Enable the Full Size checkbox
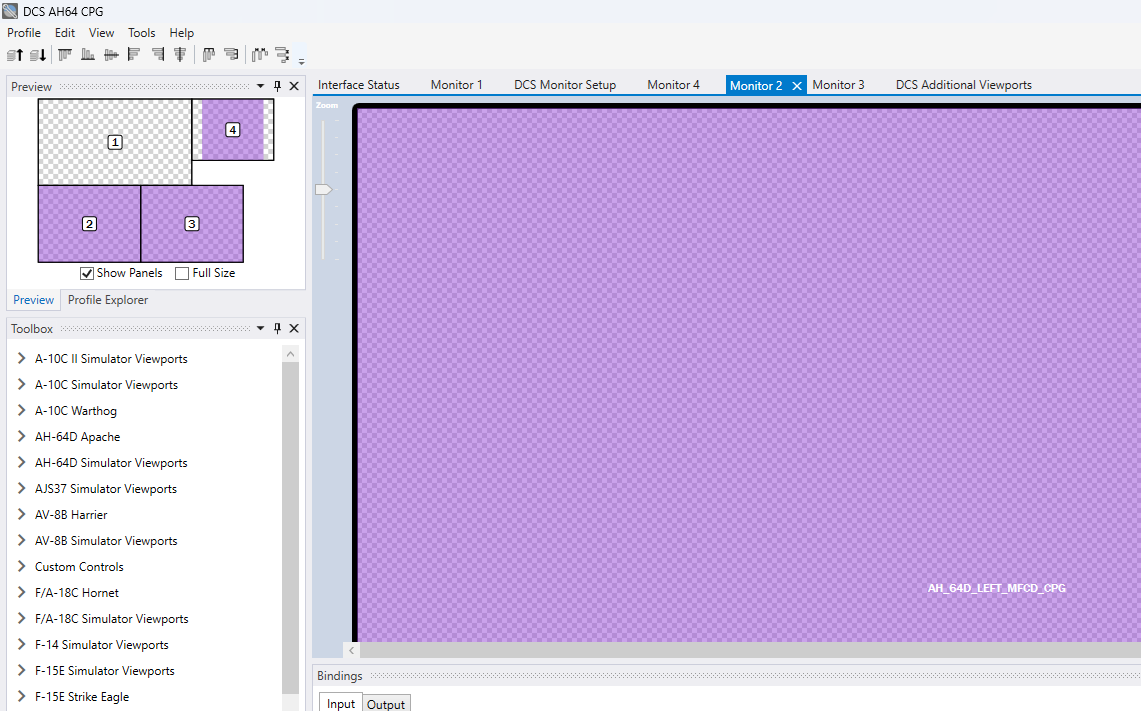1141x711 pixels. pos(182,273)
